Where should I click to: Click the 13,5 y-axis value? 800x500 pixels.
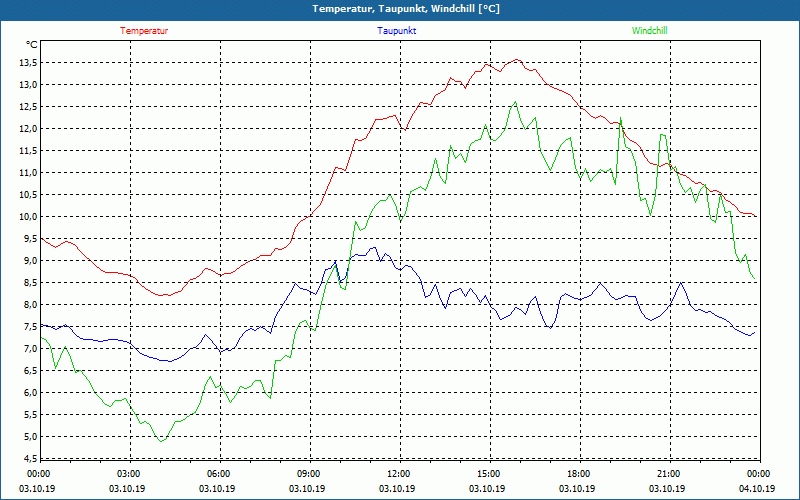(x=29, y=63)
